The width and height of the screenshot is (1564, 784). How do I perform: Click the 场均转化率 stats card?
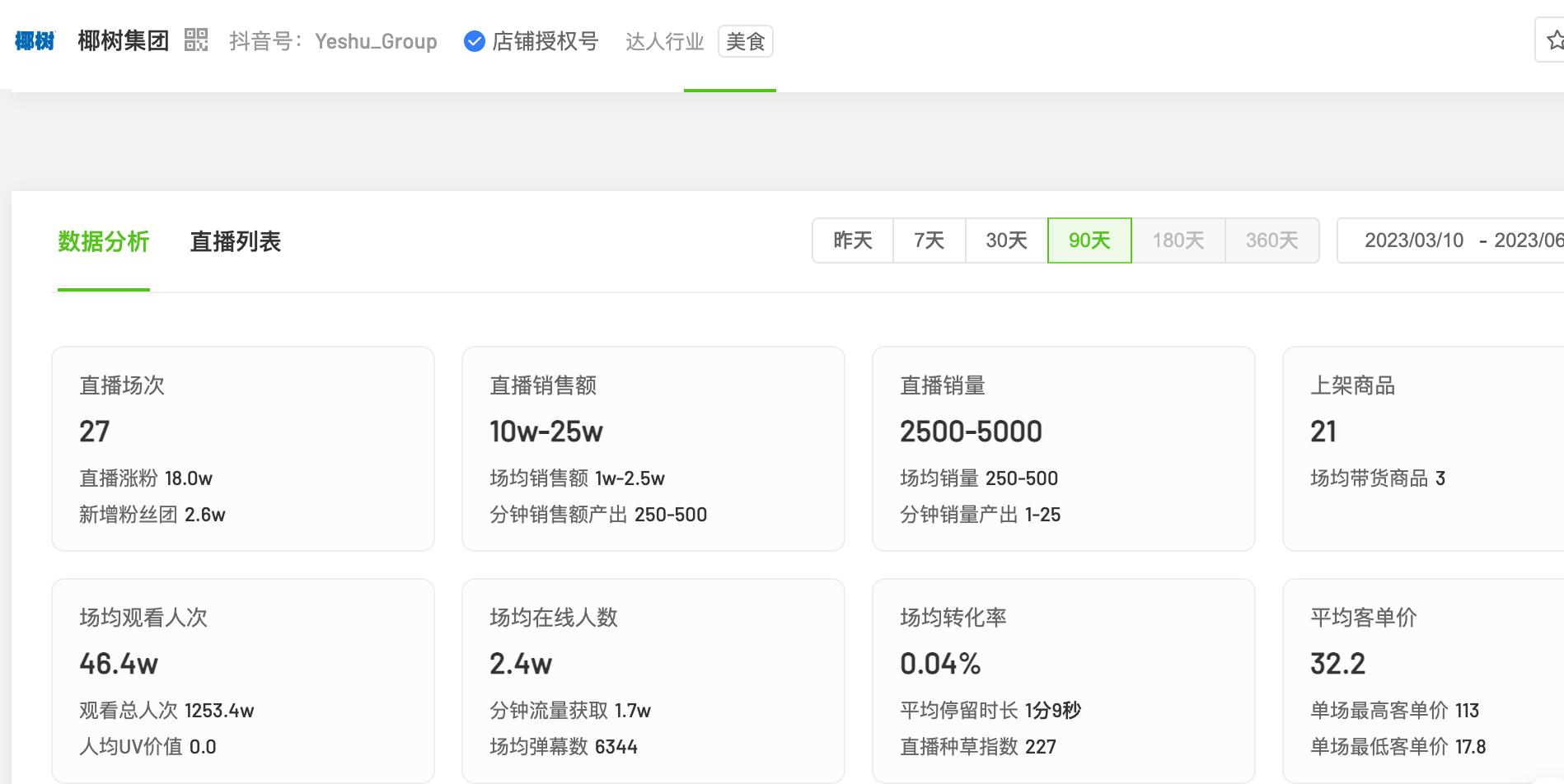pyautogui.click(x=1063, y=680)
